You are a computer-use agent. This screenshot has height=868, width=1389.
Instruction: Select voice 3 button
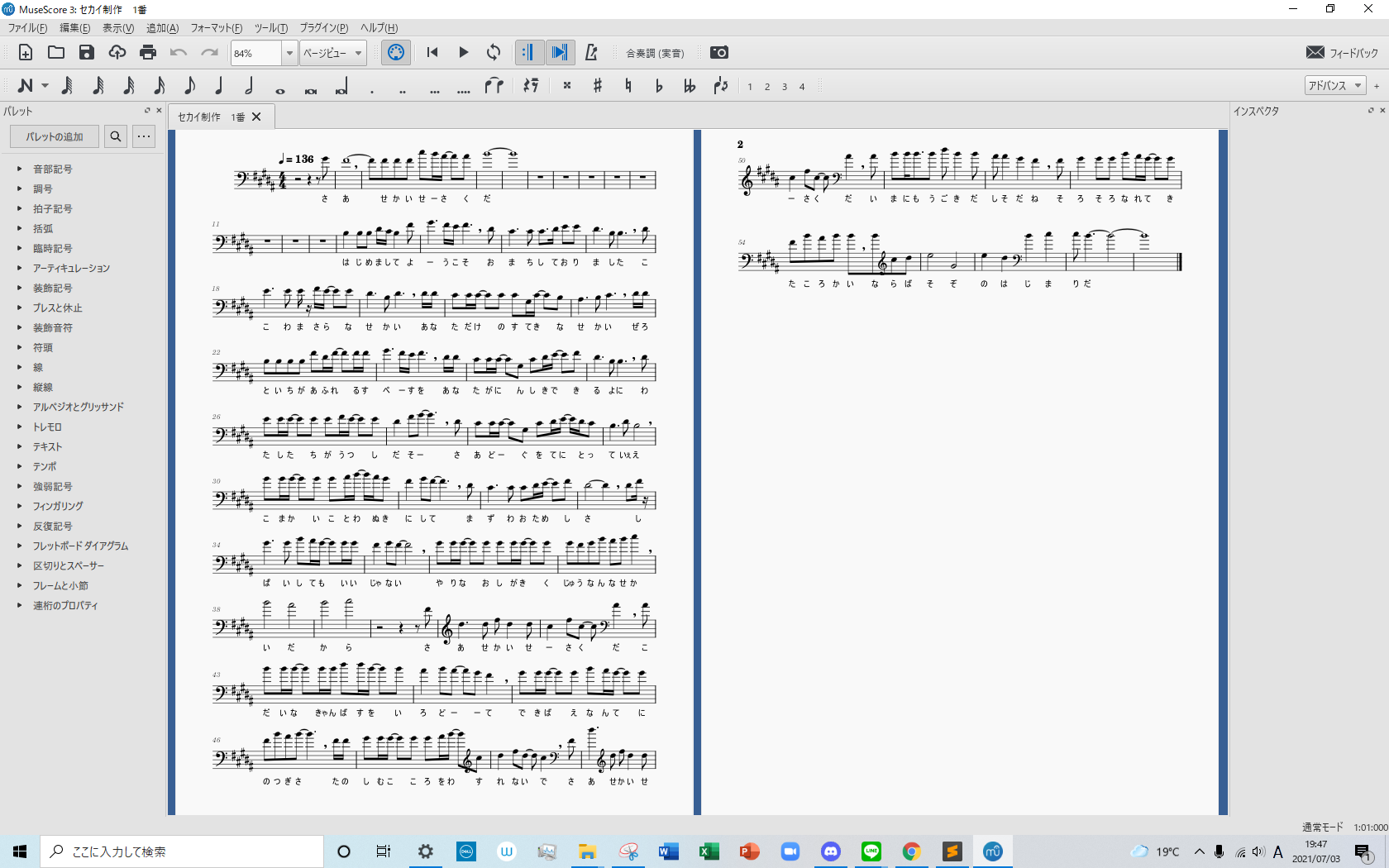click(785, 86)
